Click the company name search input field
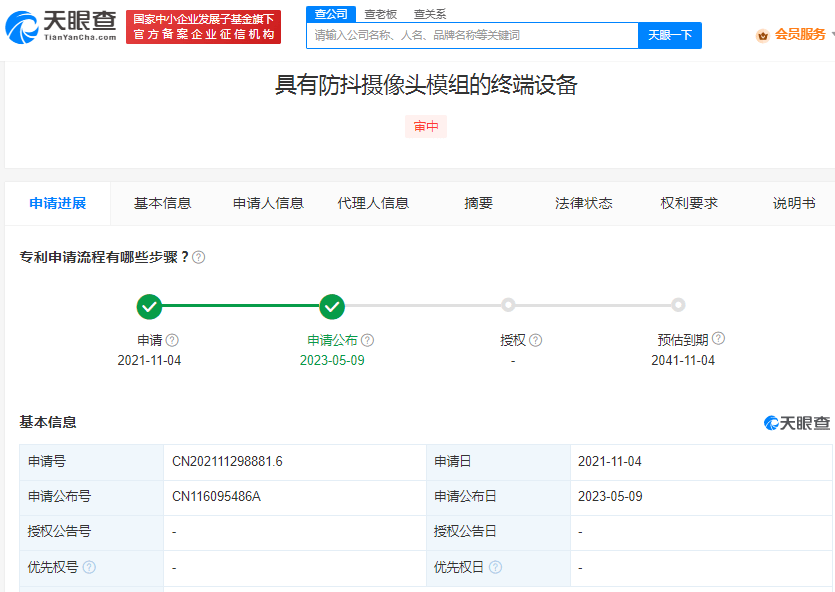This screenshot has width=835, height=592. (472, 35)
